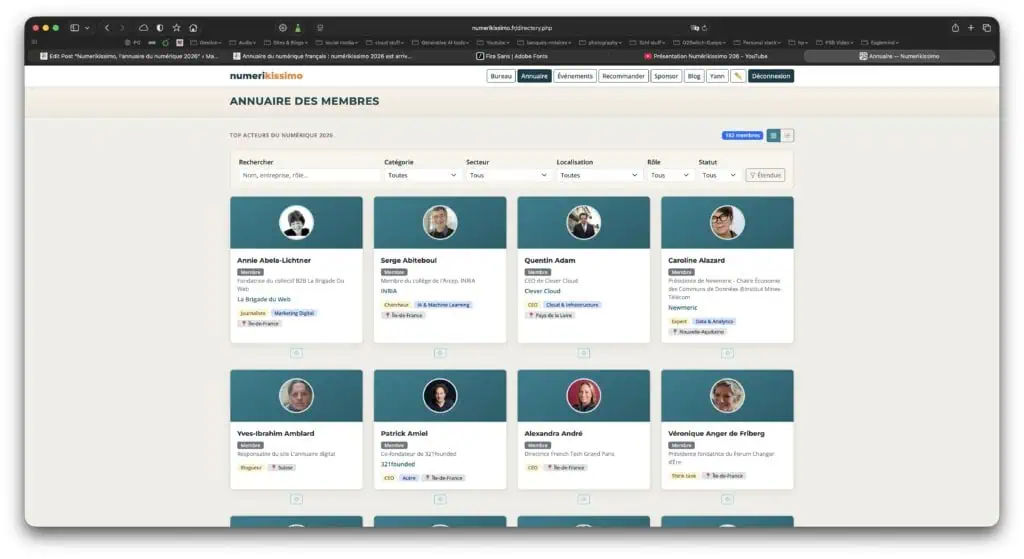Click the Safari share icon
Image resolution: width=1024 pixels, height=559 pixels.
click(x=955, y=28)
